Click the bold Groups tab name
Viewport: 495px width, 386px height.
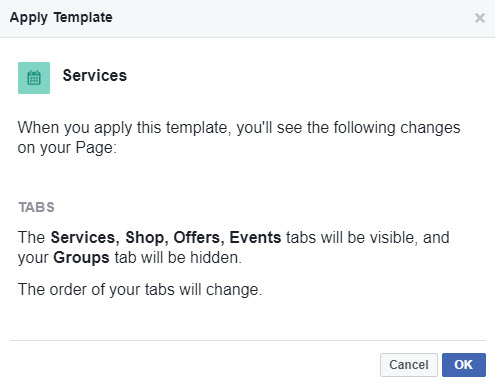[x=81, y=258]
